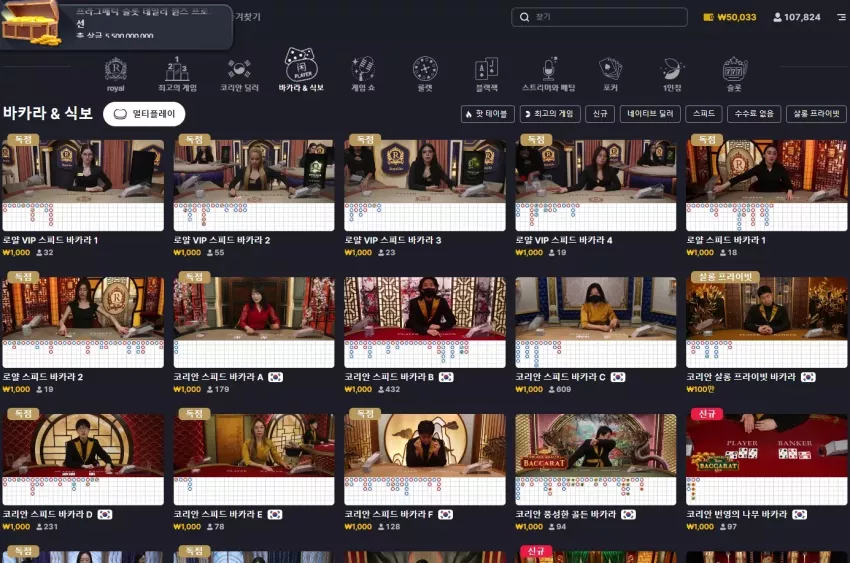Toggle the 수수료 없음 filter
This screenshot has width=850, height=563.
(x=754, y=114)
